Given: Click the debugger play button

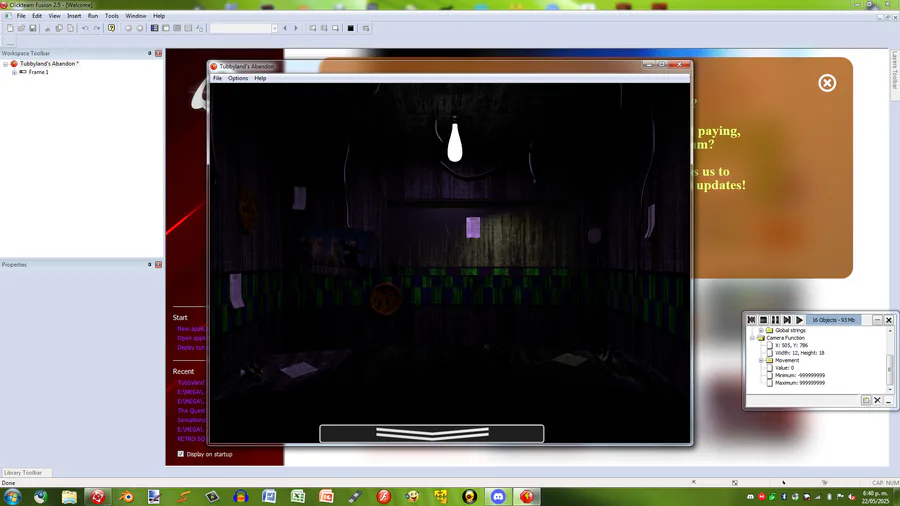Looking at the screenshot, I should 800,320.
